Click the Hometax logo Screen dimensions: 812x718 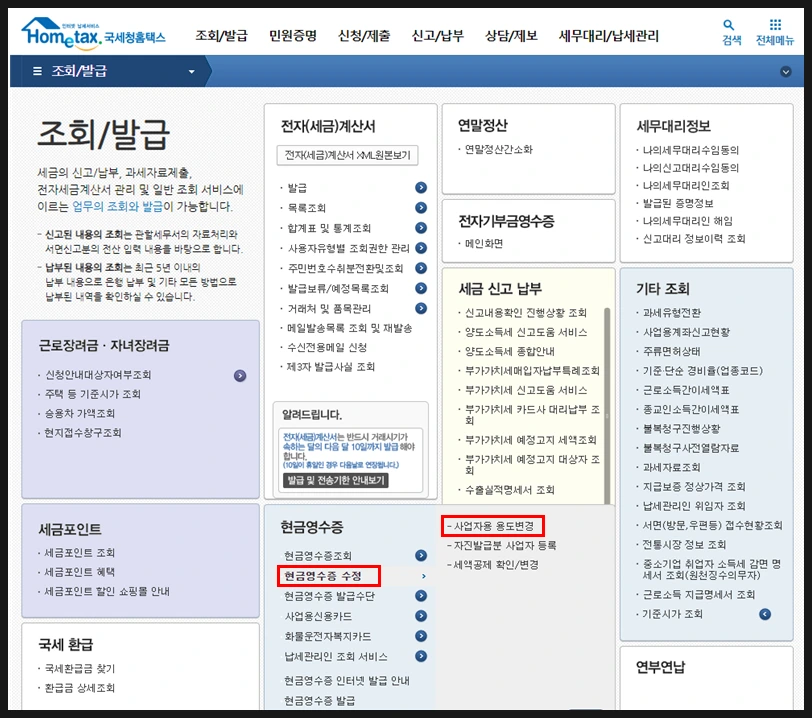point(93,34)
